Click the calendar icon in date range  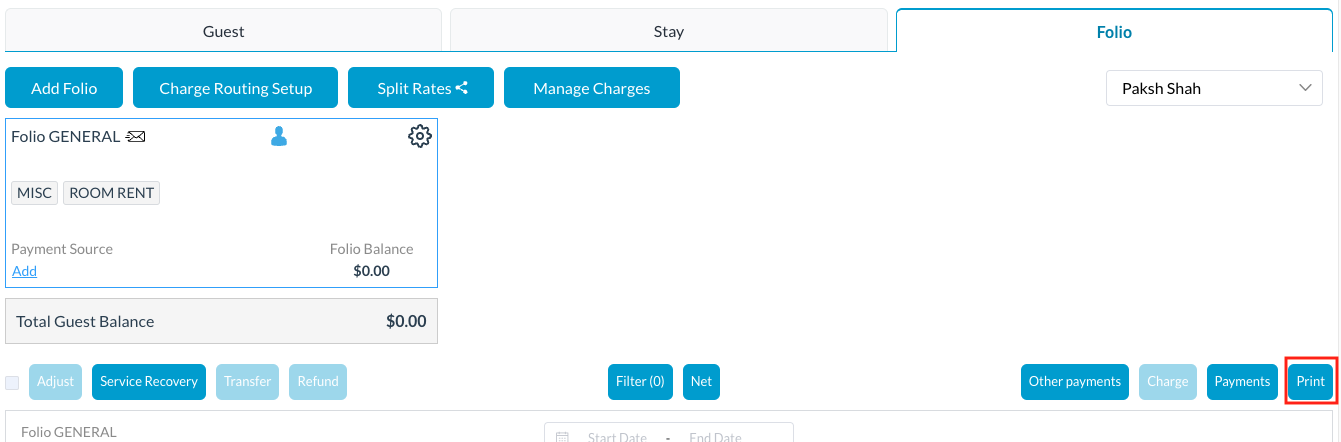click(562, 437)
